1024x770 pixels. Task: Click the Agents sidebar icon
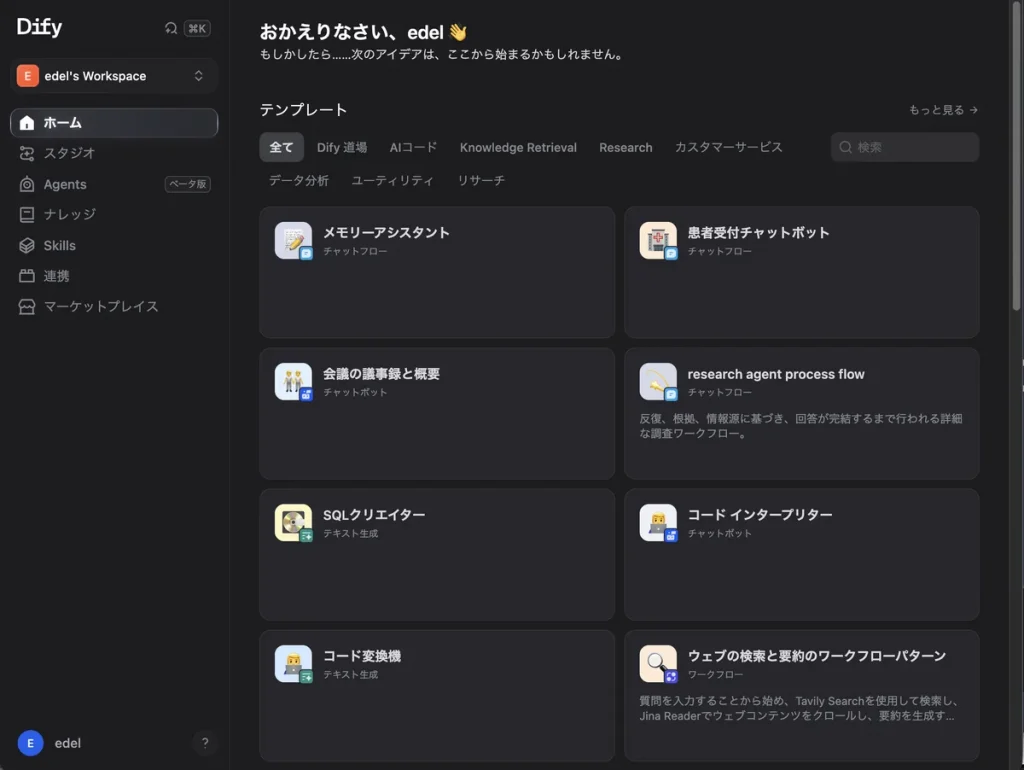[27, 184]
